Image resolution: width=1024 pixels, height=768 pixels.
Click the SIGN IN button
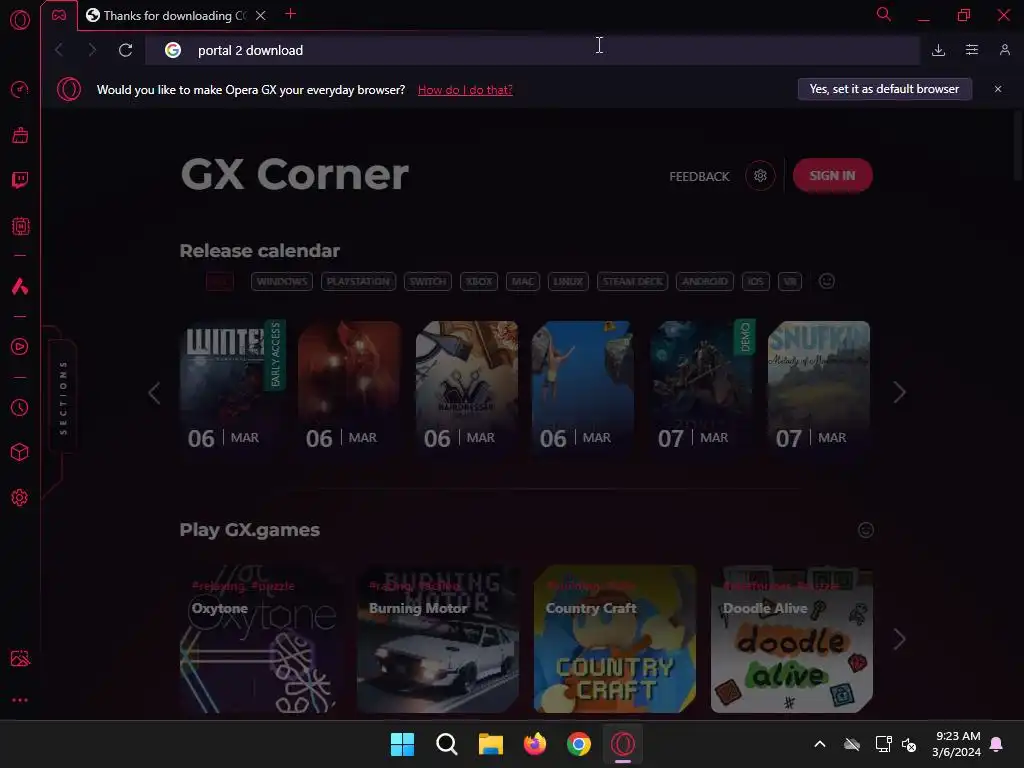tap(832, 176)
